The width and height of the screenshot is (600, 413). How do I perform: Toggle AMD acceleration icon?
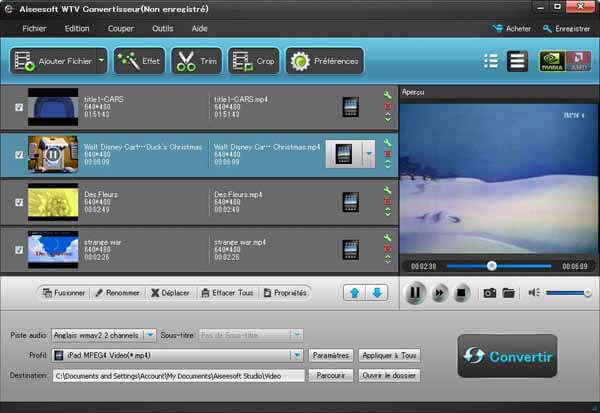pyautogui.click(x=579, y=61)
